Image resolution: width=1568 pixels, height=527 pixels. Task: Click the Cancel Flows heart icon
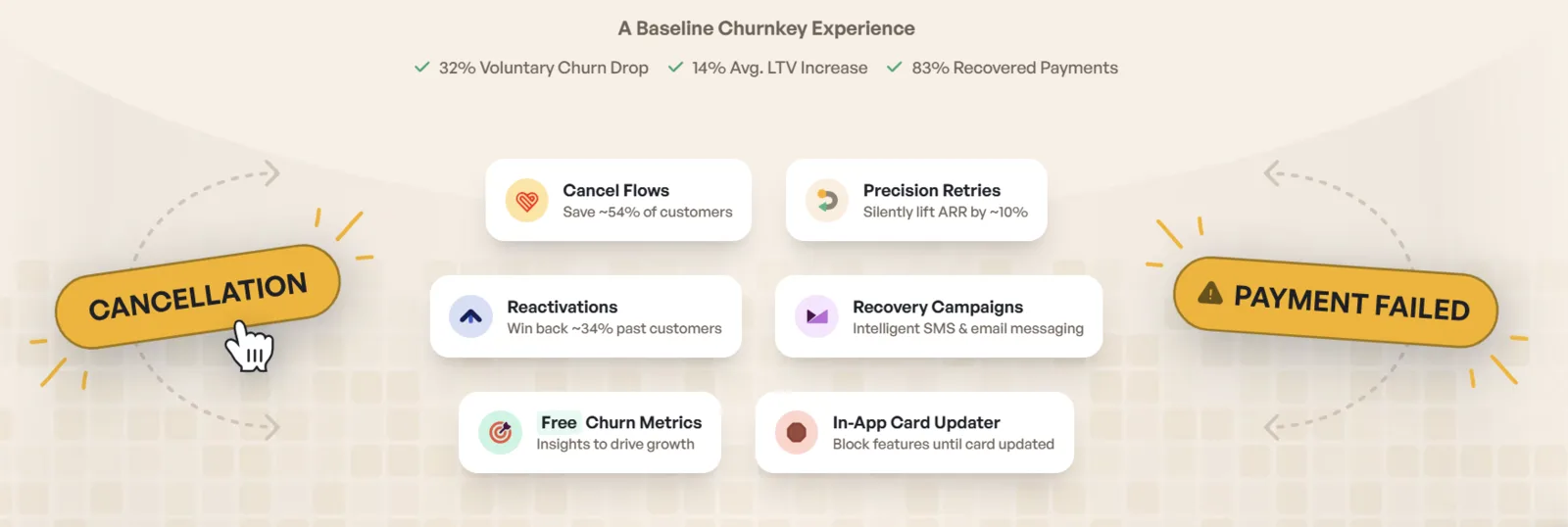(x=527, y=201)
